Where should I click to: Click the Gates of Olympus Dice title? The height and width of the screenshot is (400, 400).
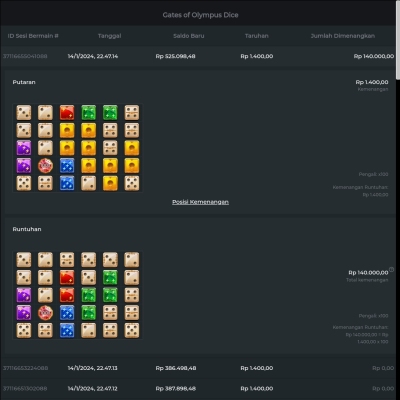(200, 15)
